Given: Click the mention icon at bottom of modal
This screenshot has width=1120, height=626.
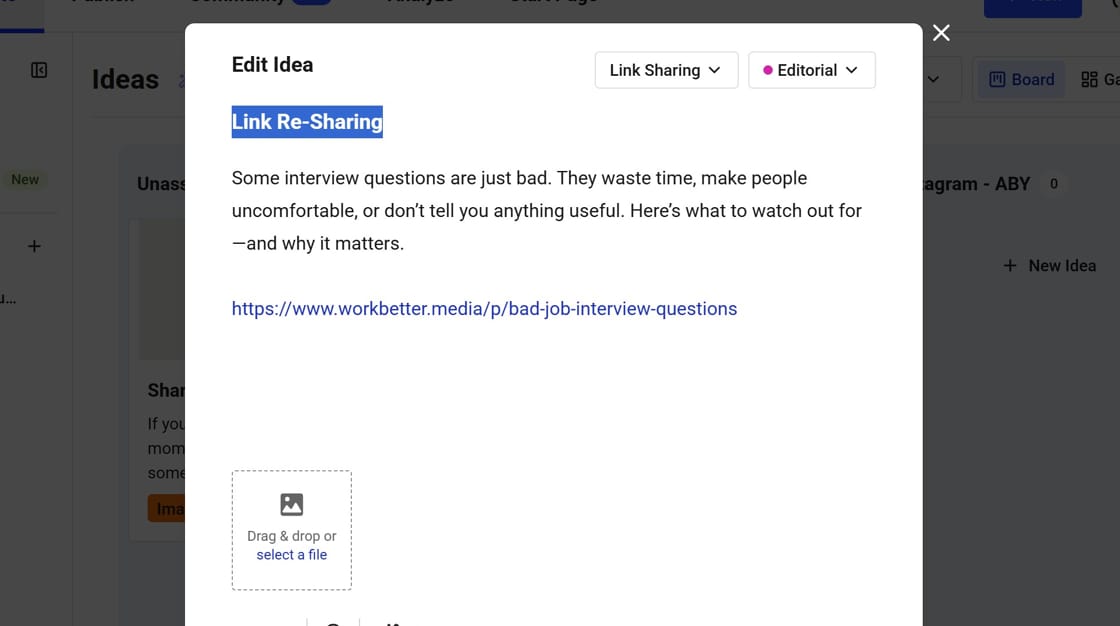Looking at the screenshot, I should (332, 623).
